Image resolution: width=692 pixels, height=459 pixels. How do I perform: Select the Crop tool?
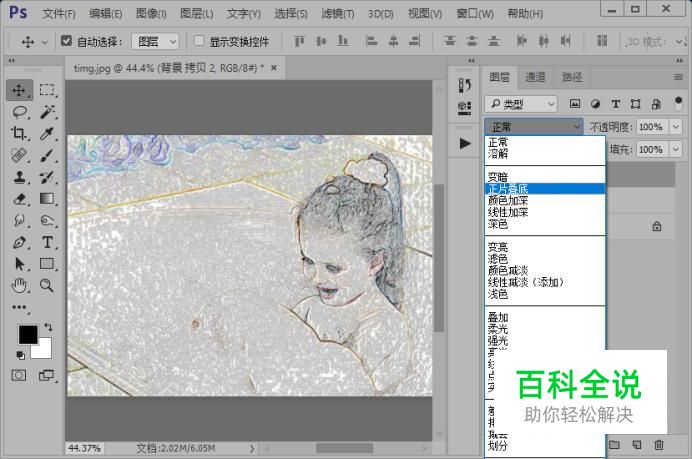(x=19, y=133)
